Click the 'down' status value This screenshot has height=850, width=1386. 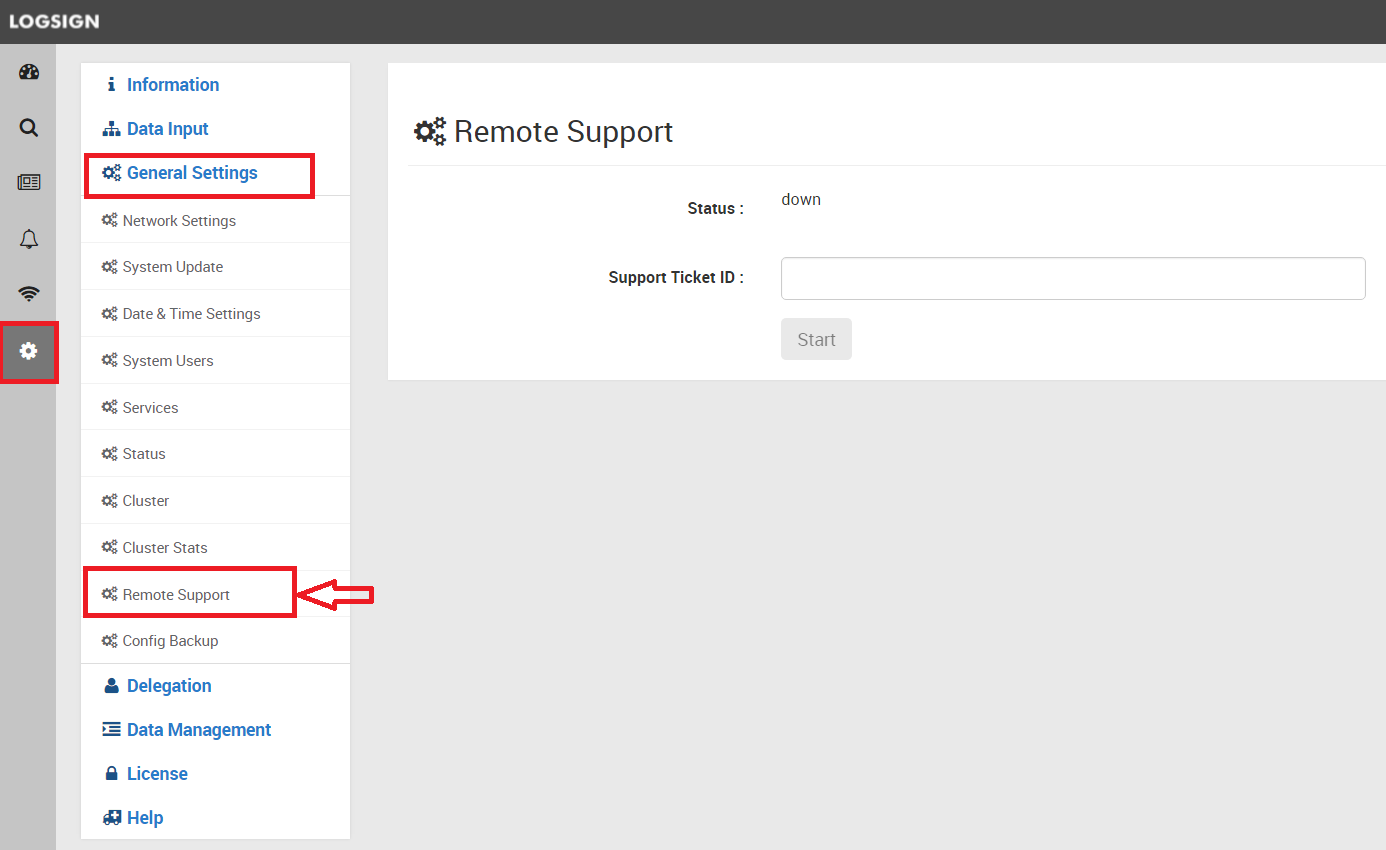pos(801,199)
